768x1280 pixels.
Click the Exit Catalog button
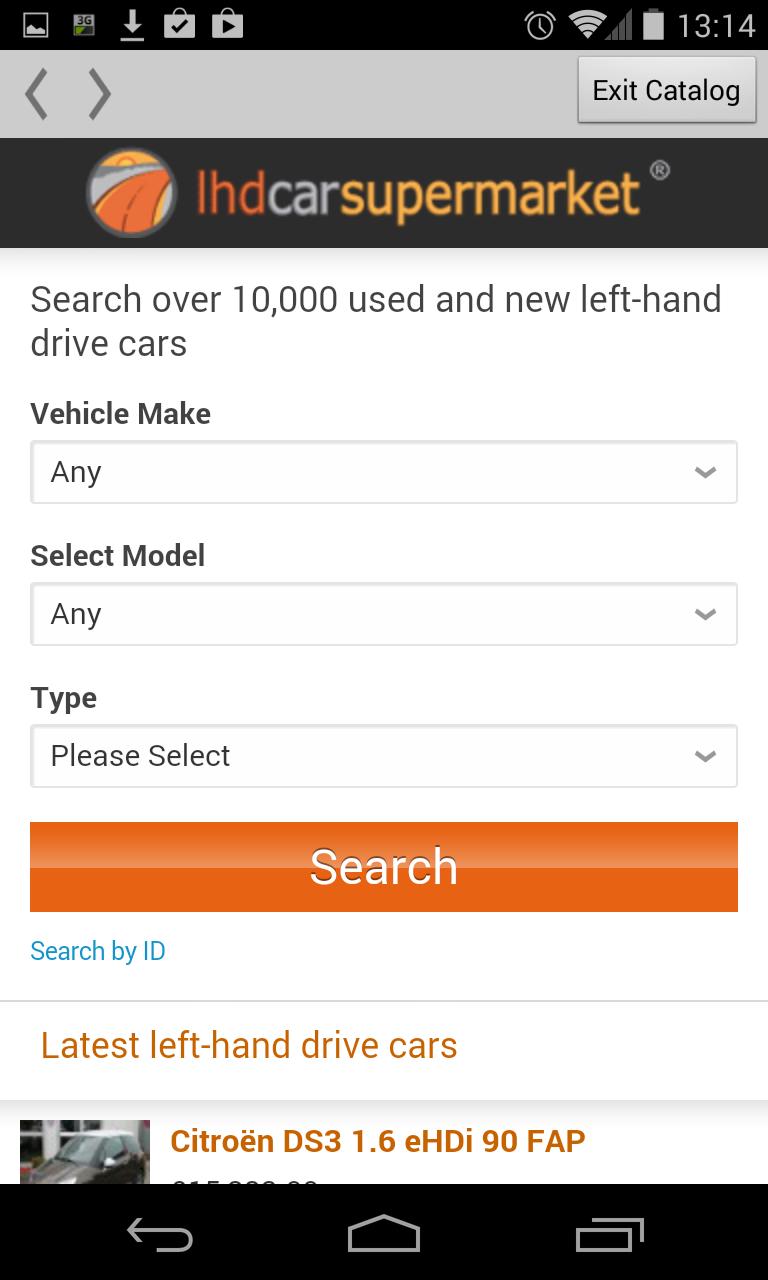point(666,91)
